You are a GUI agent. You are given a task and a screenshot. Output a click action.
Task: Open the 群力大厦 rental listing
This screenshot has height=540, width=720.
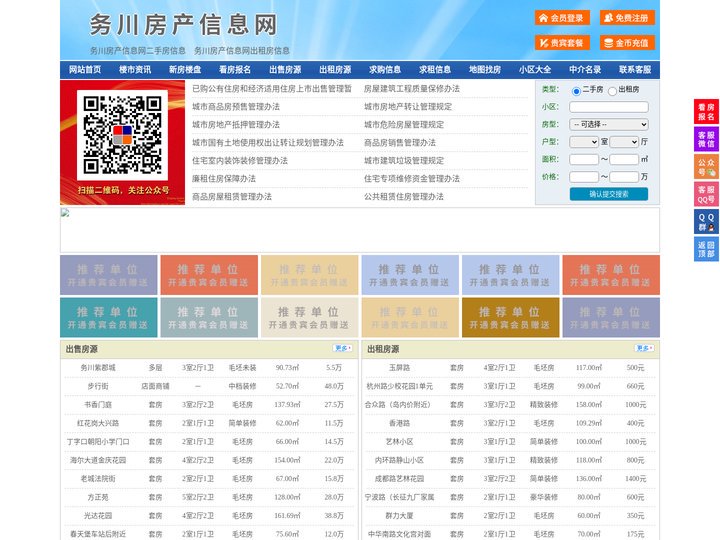point(399,516)
